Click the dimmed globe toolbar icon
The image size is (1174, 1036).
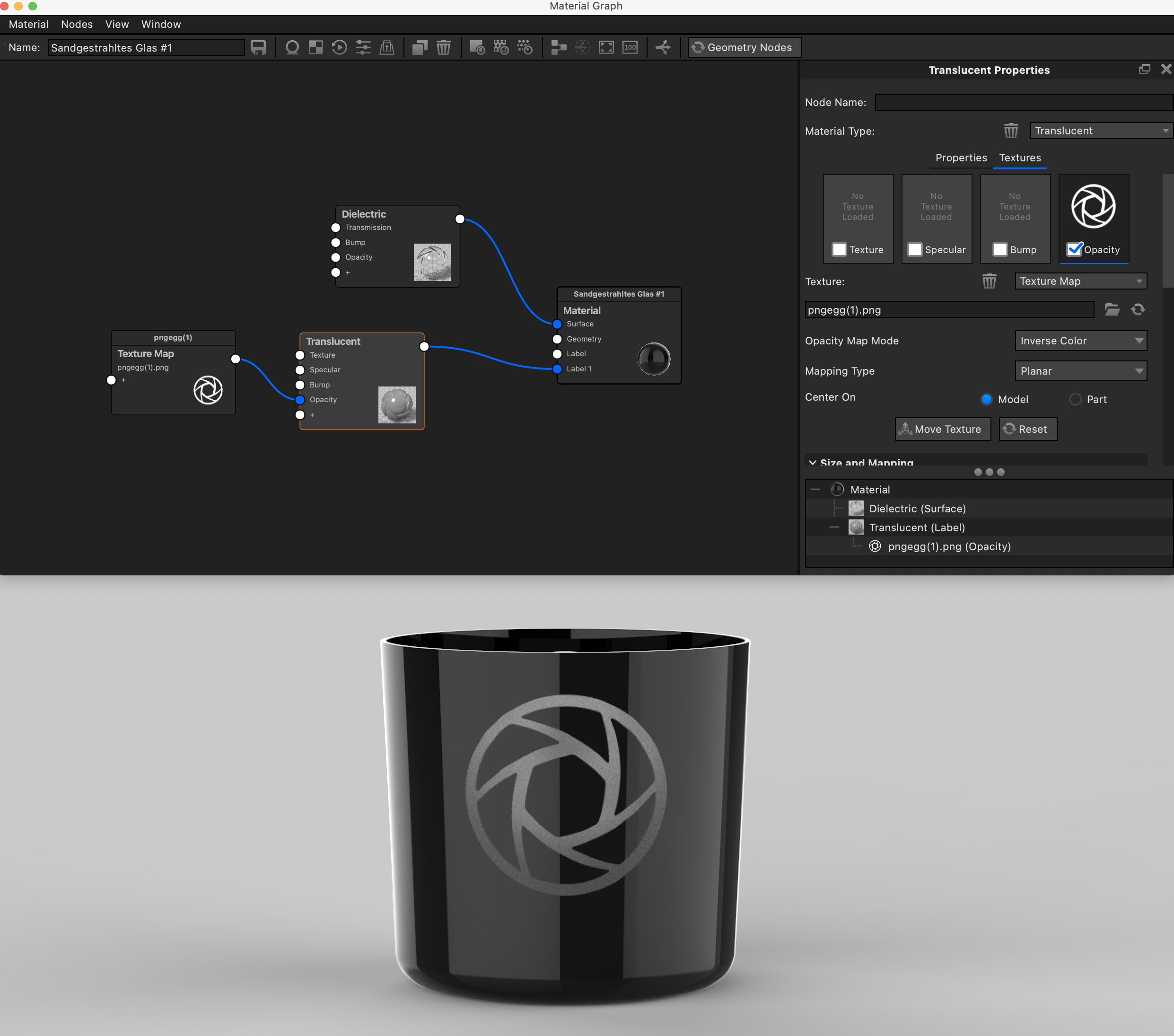(x=582, y=47)
